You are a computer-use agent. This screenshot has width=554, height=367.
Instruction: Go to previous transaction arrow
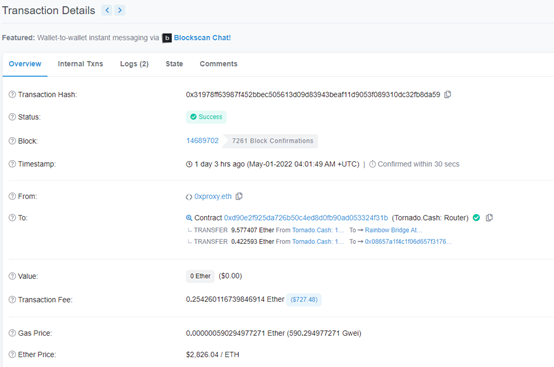point(107,10)
